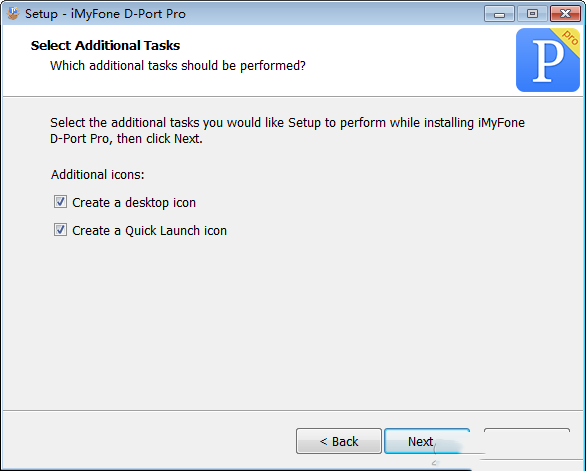This screenshot has width=586, height=471.
Task: Click the white letter P in app logo
Action: 548,61
